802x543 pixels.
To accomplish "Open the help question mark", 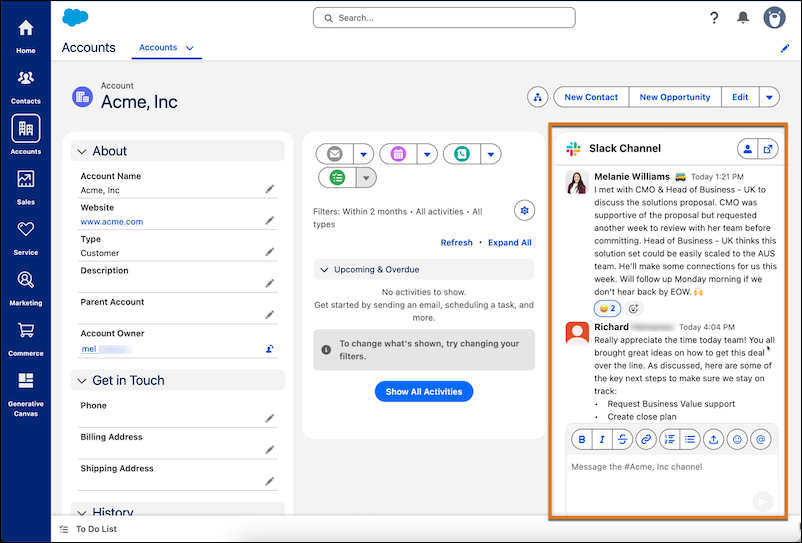I will [714, 18].
